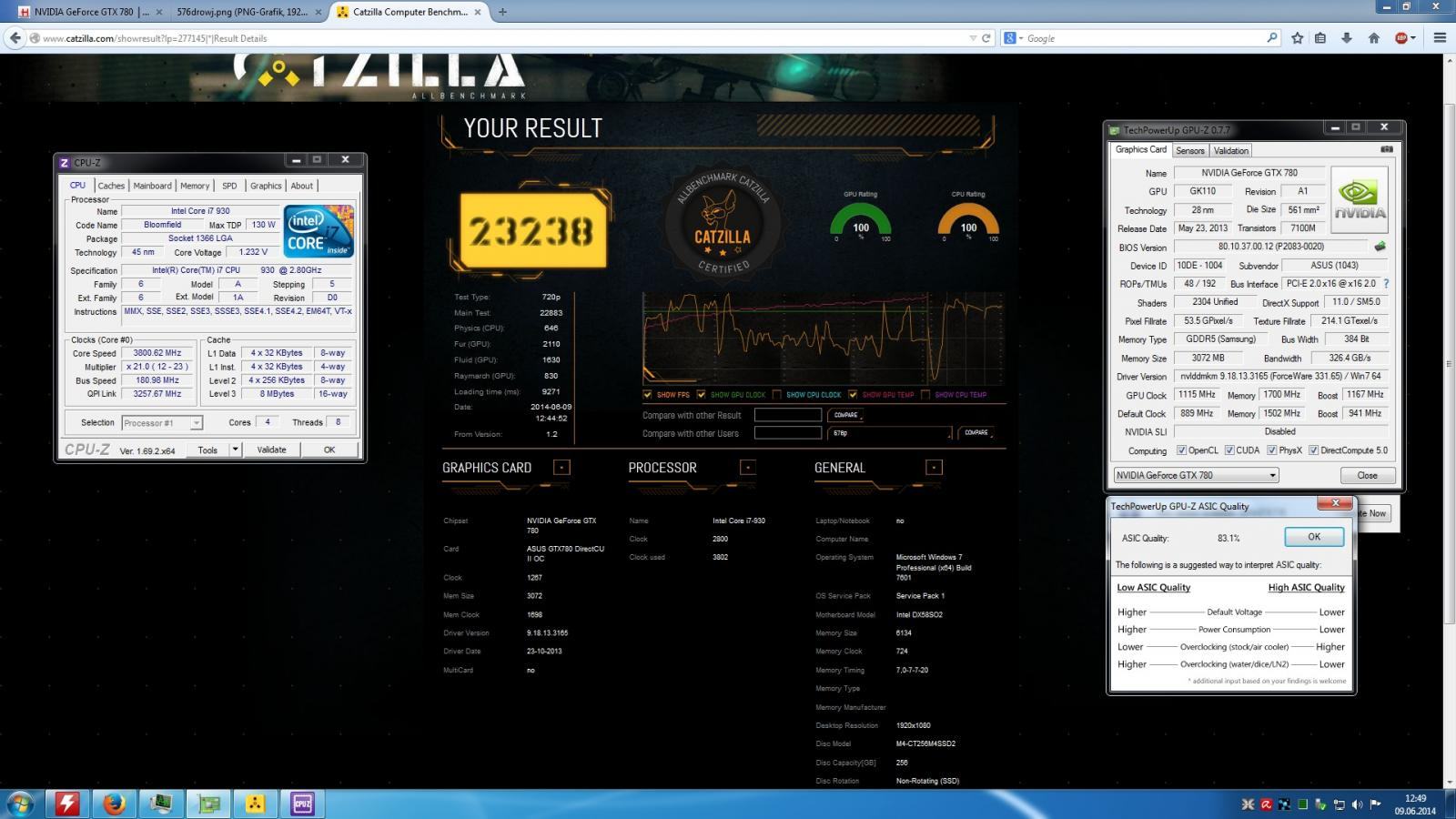The width and height of the screenshot is (1456, 819).
Task: Open a new browser tab
Action: click(502, 12)
